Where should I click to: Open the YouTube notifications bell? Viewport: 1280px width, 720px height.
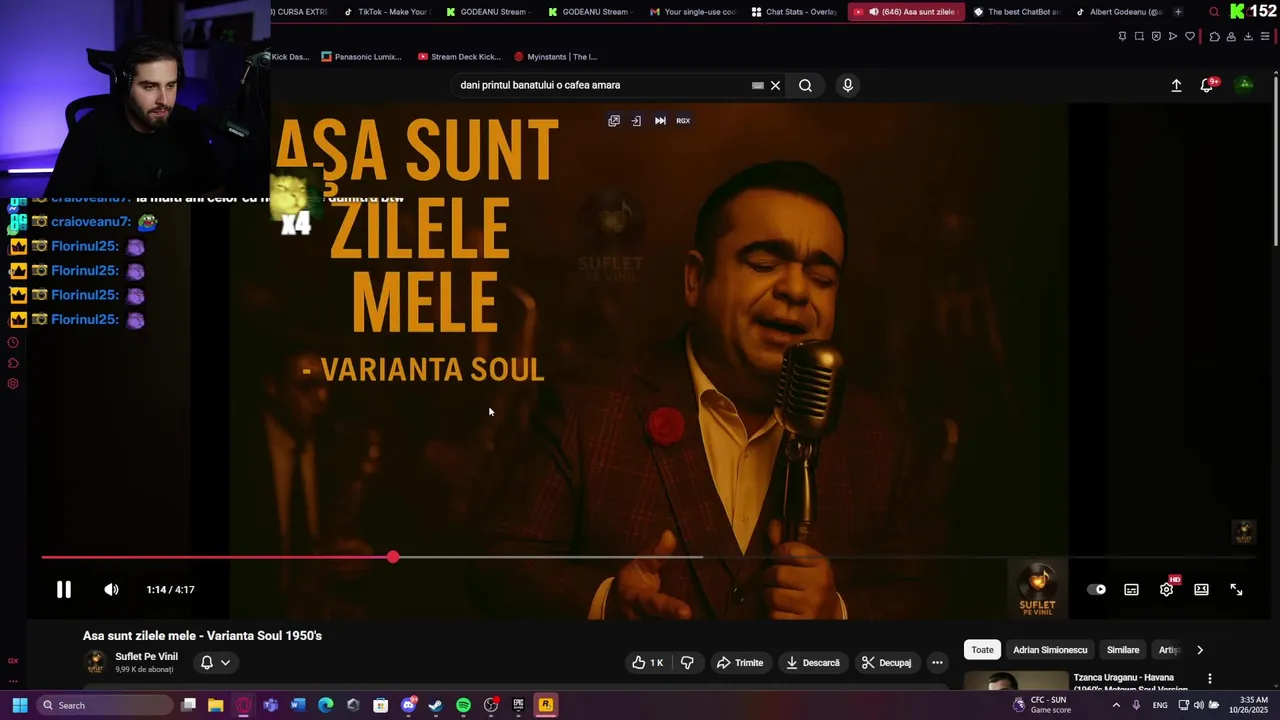tap(1207, 85)
